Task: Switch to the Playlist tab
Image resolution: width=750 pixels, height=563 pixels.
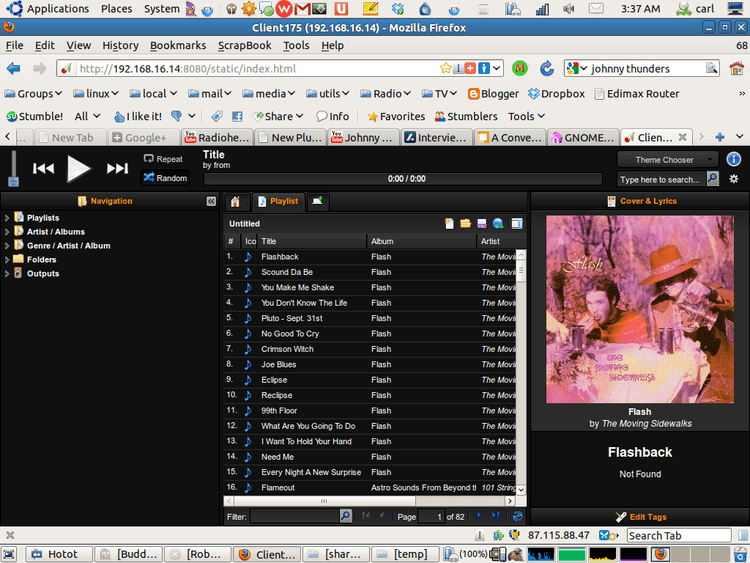Action: [x=278, y=201]
